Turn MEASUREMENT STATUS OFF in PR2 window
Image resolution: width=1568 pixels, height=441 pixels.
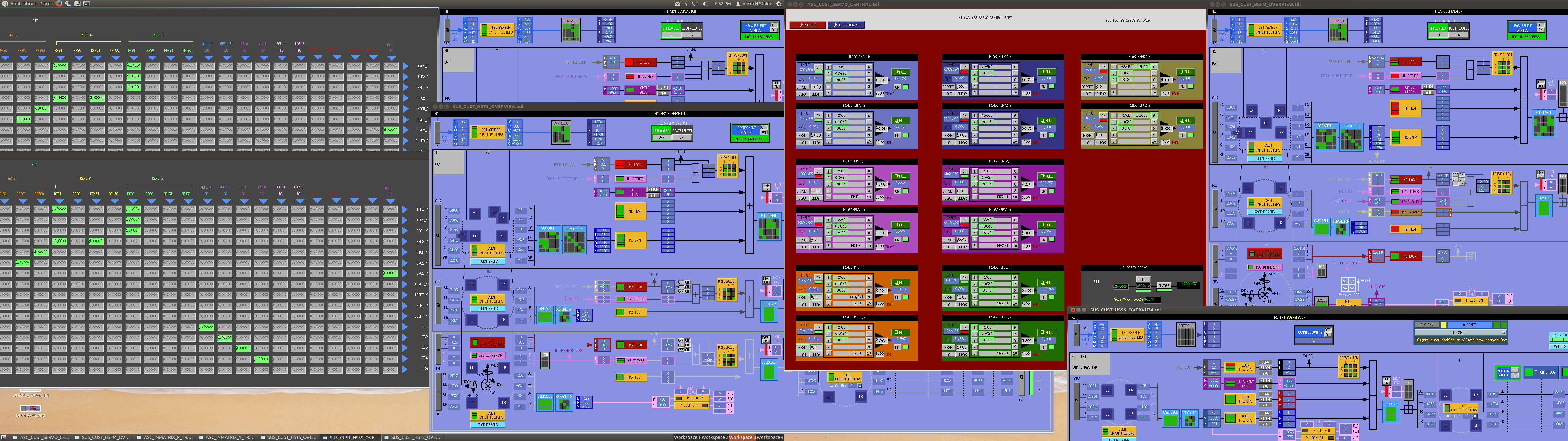764,127
